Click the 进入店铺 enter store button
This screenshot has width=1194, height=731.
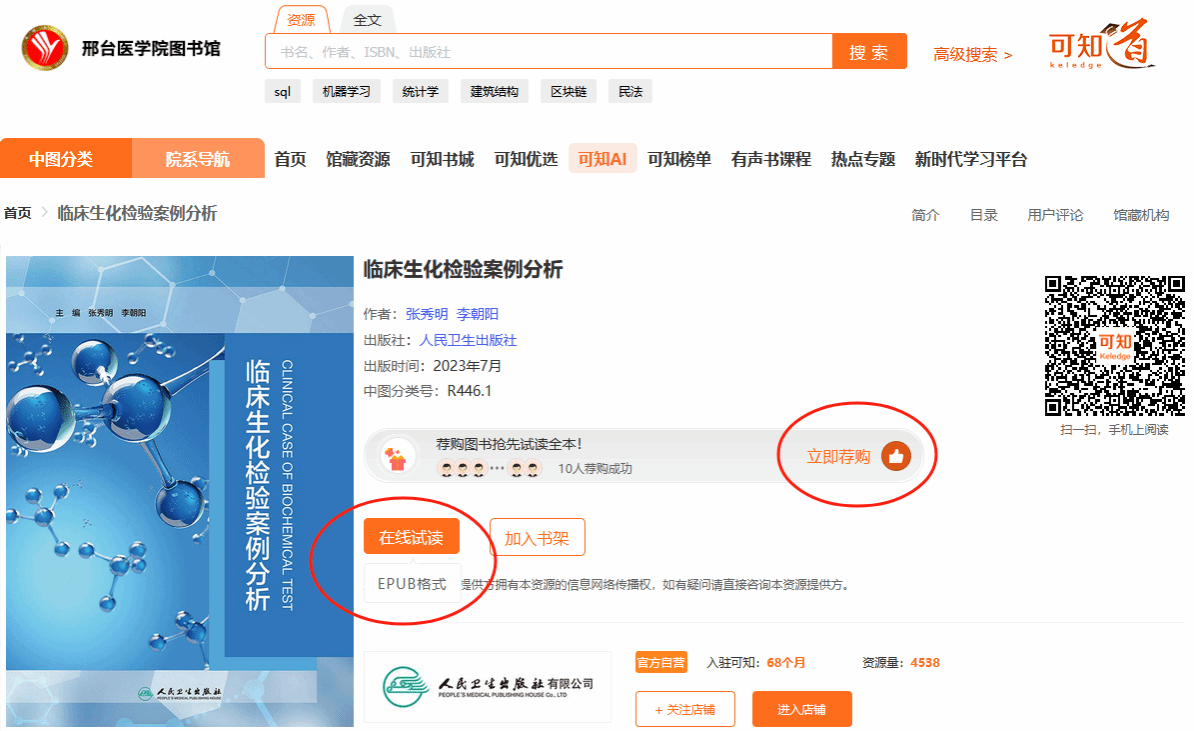pos(802,709)
